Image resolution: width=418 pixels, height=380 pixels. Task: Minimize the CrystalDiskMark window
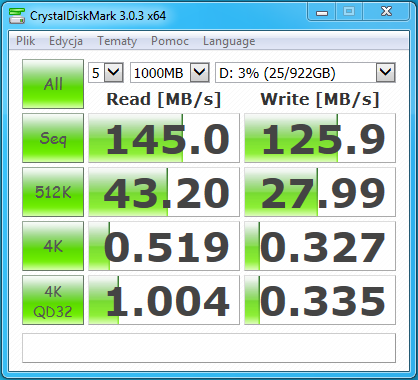pos(322,13)
